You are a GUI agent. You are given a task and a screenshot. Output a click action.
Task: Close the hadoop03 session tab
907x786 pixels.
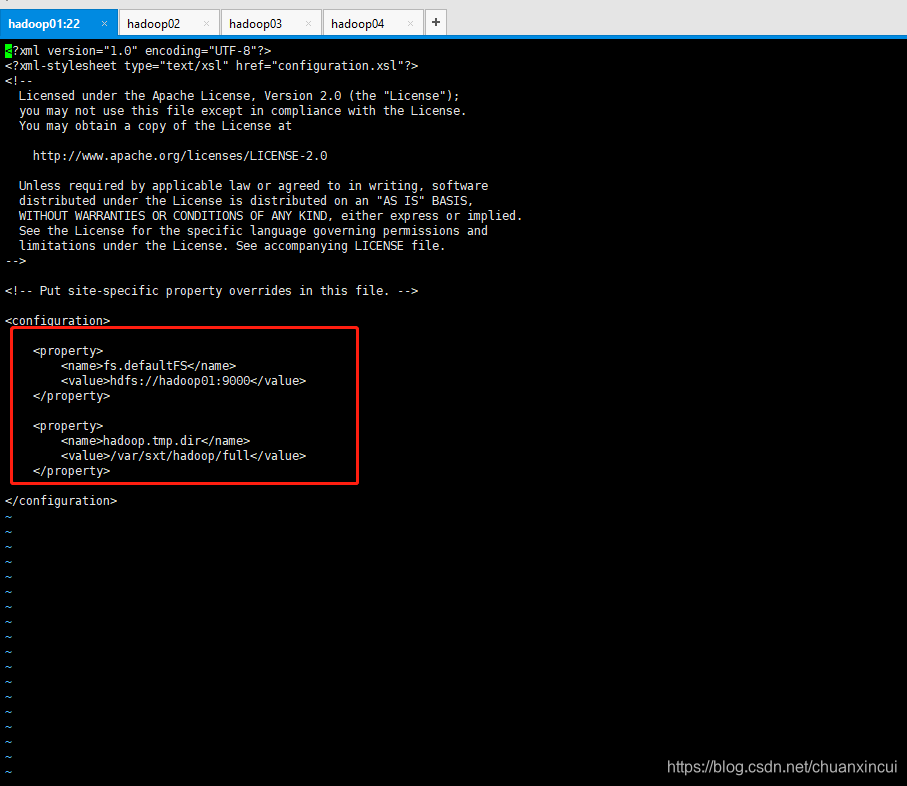[307, 22]
